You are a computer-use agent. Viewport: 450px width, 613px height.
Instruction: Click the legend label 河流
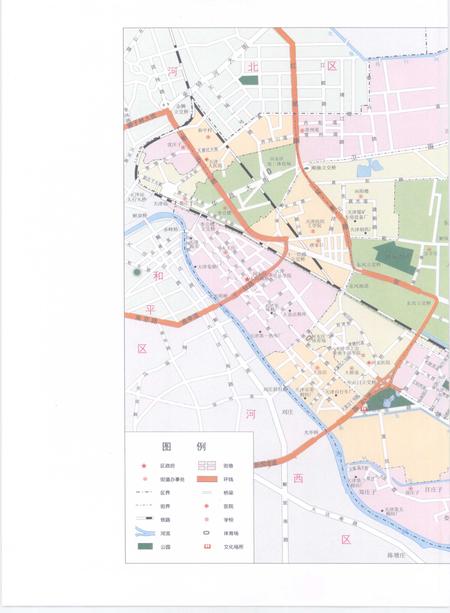tap(165, 533)
